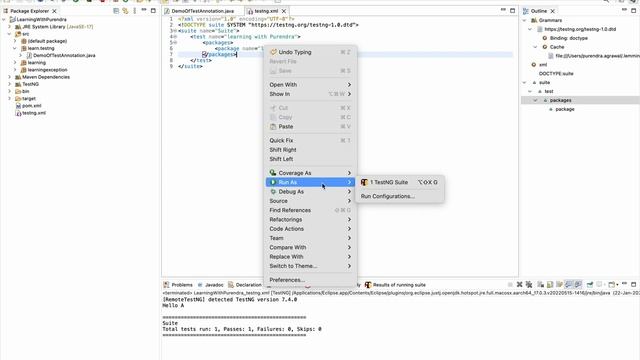Maximize the console panel
This screenshot has width=640, height=360.
(633, 284)
